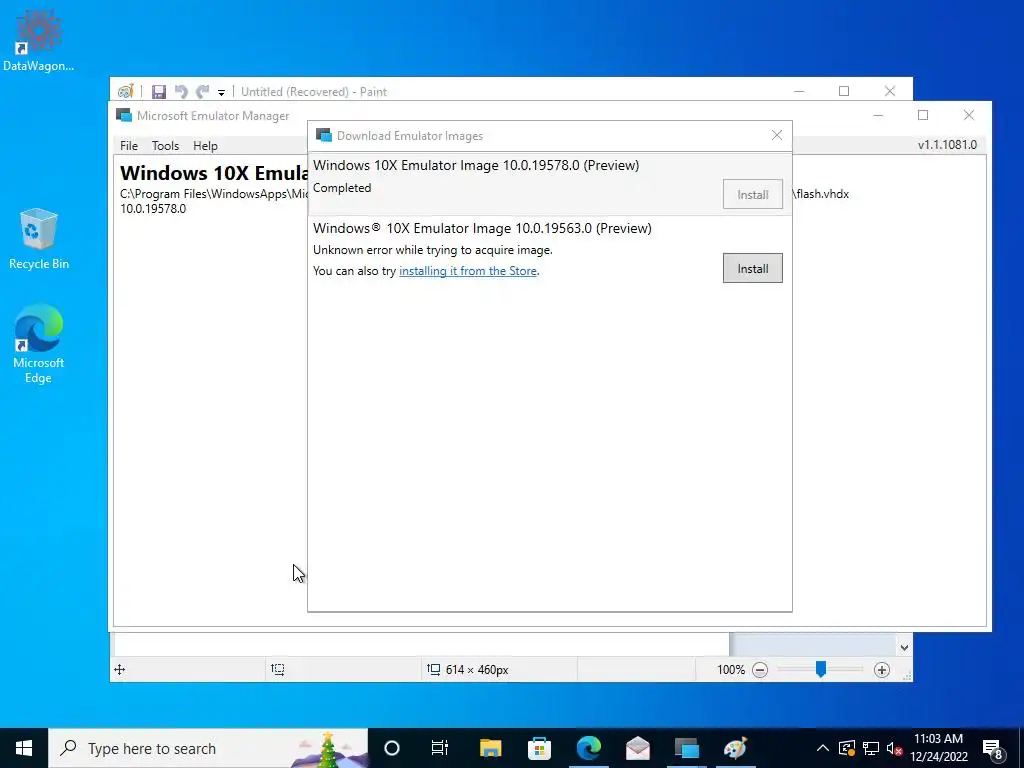
Task: Open the Action Center notifications icon
Action: pos(993,748)
